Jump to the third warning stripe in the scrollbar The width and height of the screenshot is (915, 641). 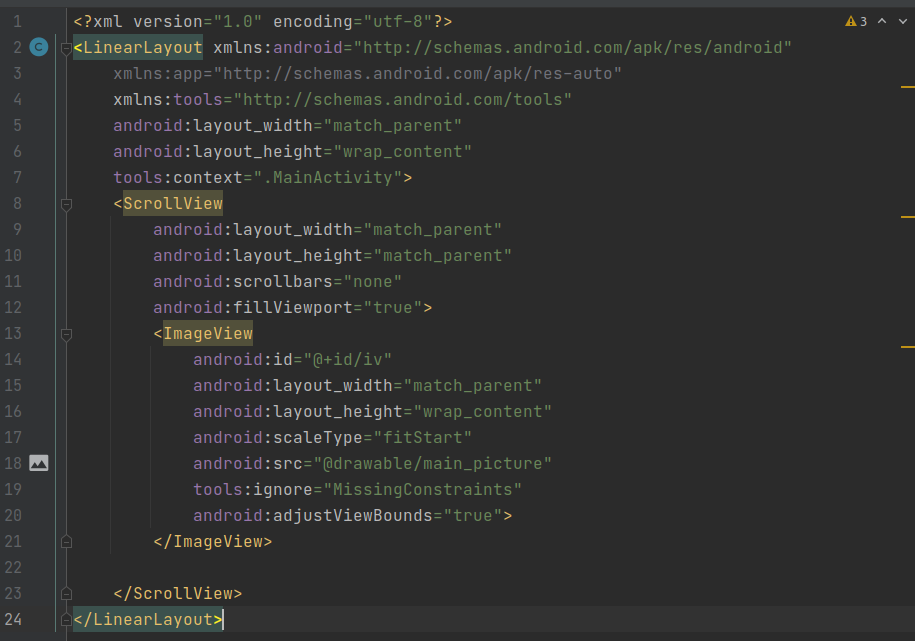[x=907, y=347]
